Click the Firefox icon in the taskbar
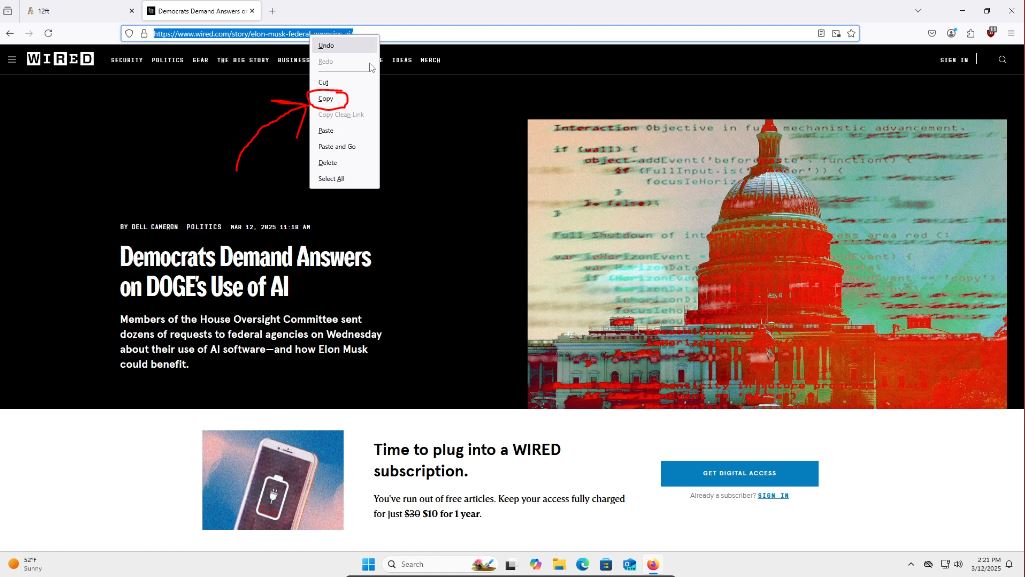 [x=653, y=564]
